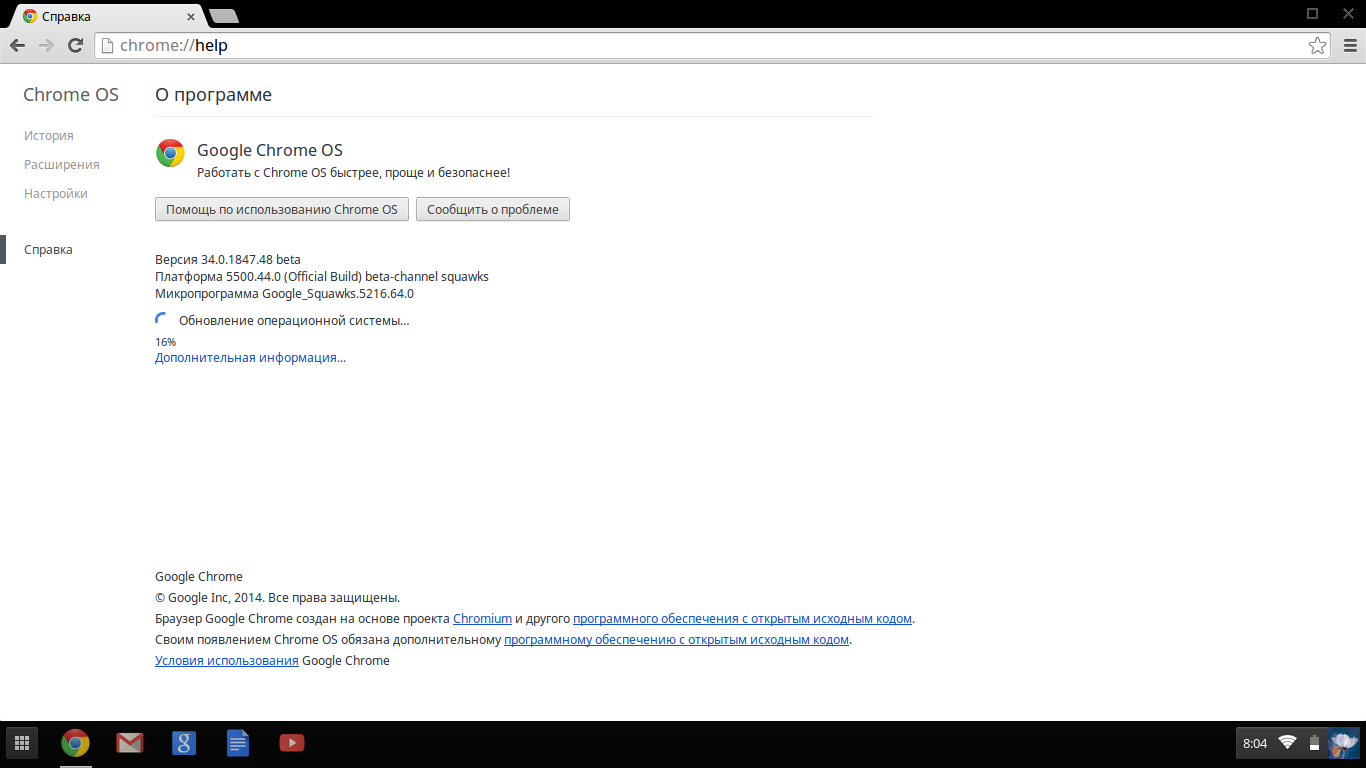Close the Справка tab
The height and width of the screenshot is (768, 1366).
point(190,16)
